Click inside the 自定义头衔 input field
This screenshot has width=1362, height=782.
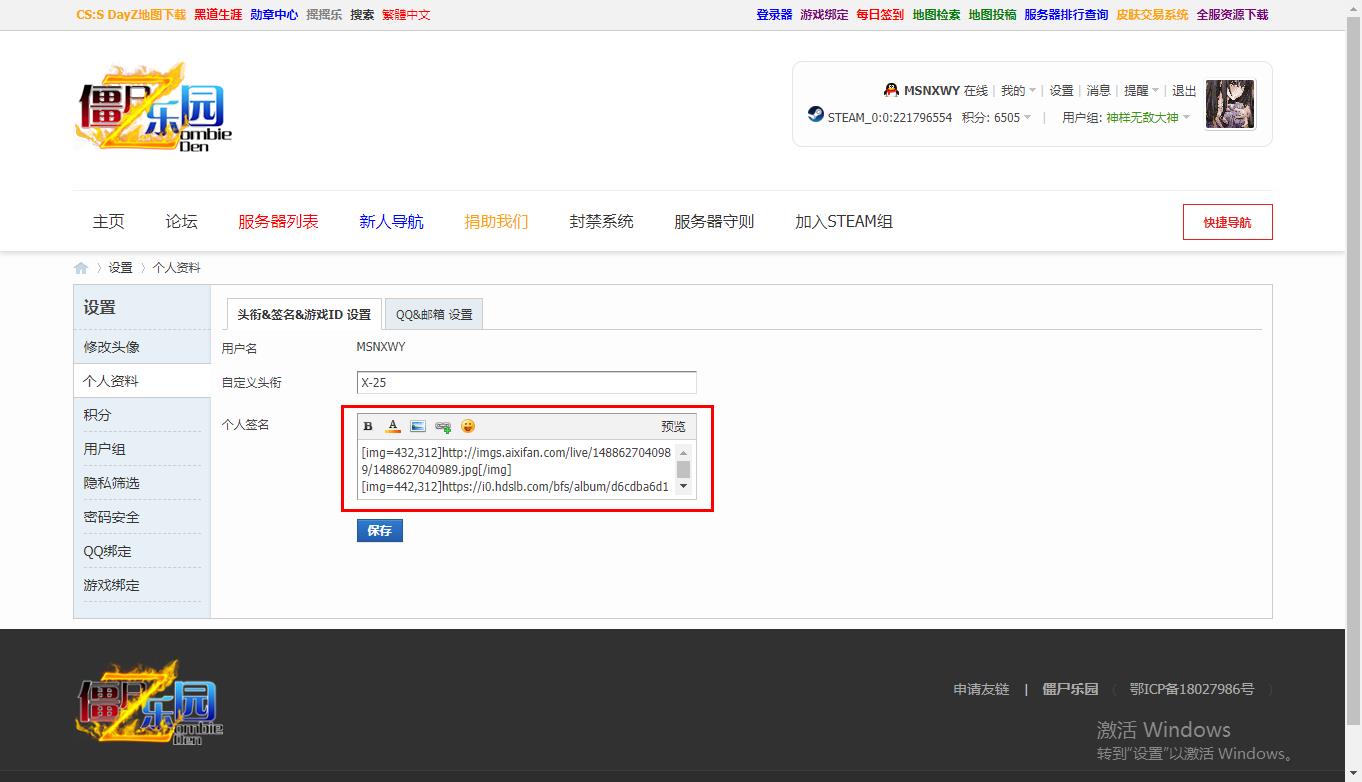tap(525, 382)
